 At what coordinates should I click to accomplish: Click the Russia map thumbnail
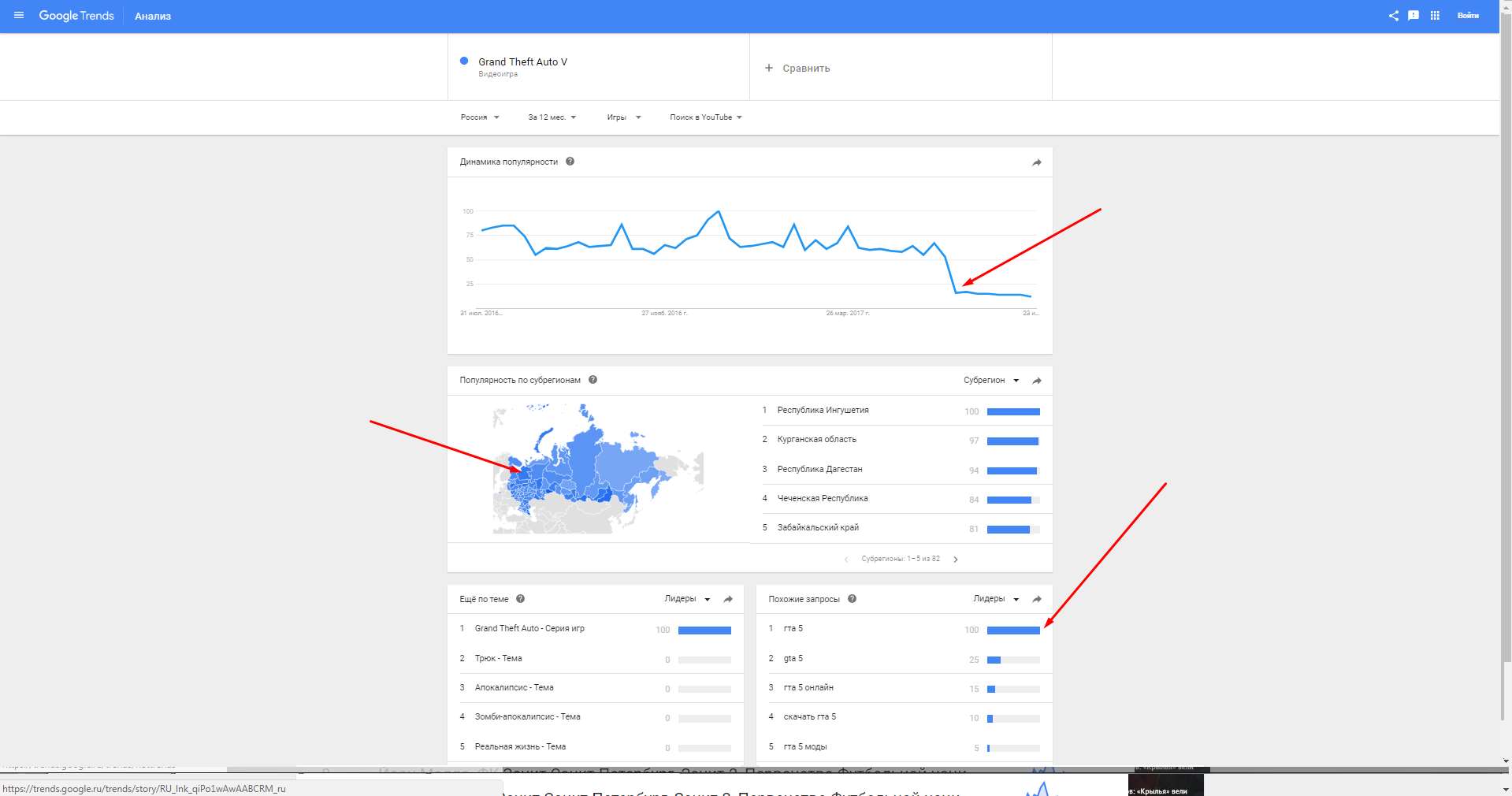tap(598, 469)
